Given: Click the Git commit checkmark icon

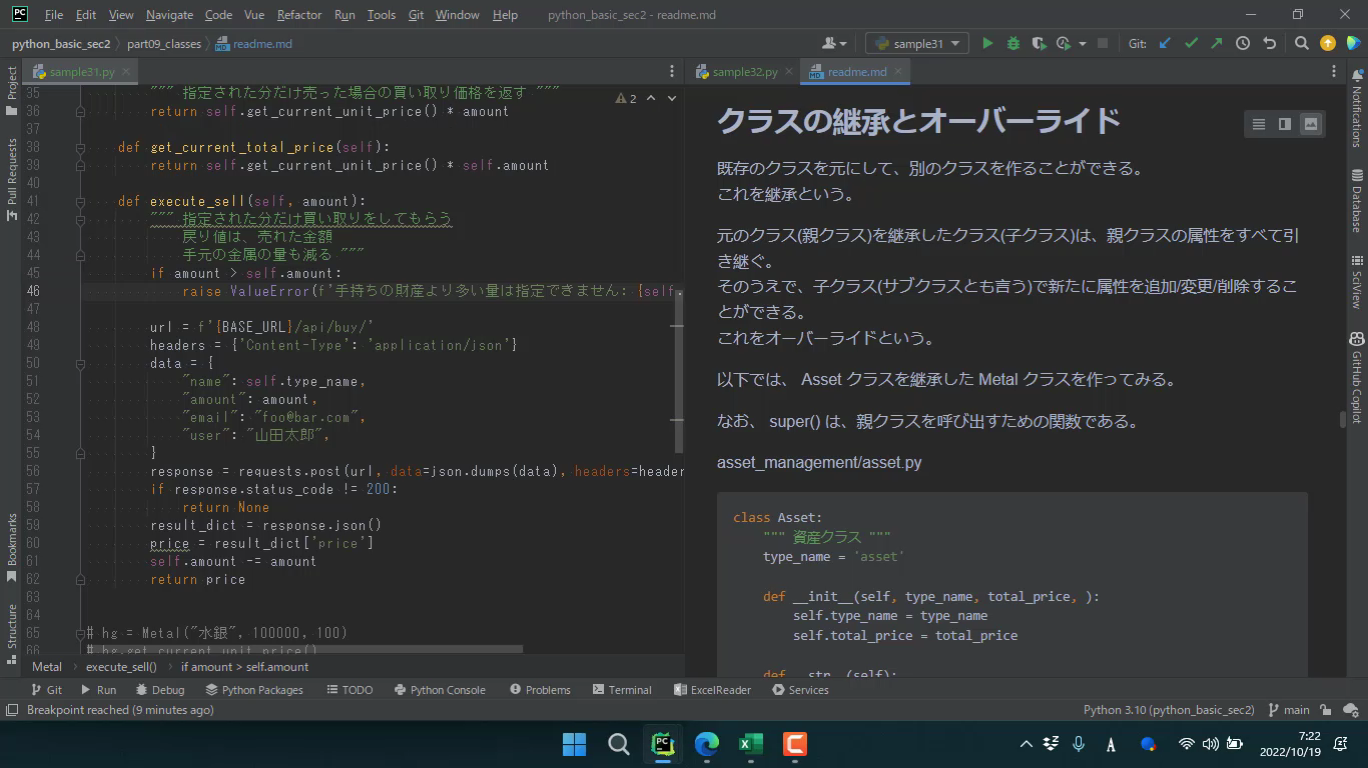Looking at the screenshot, I should [1191, 43].
